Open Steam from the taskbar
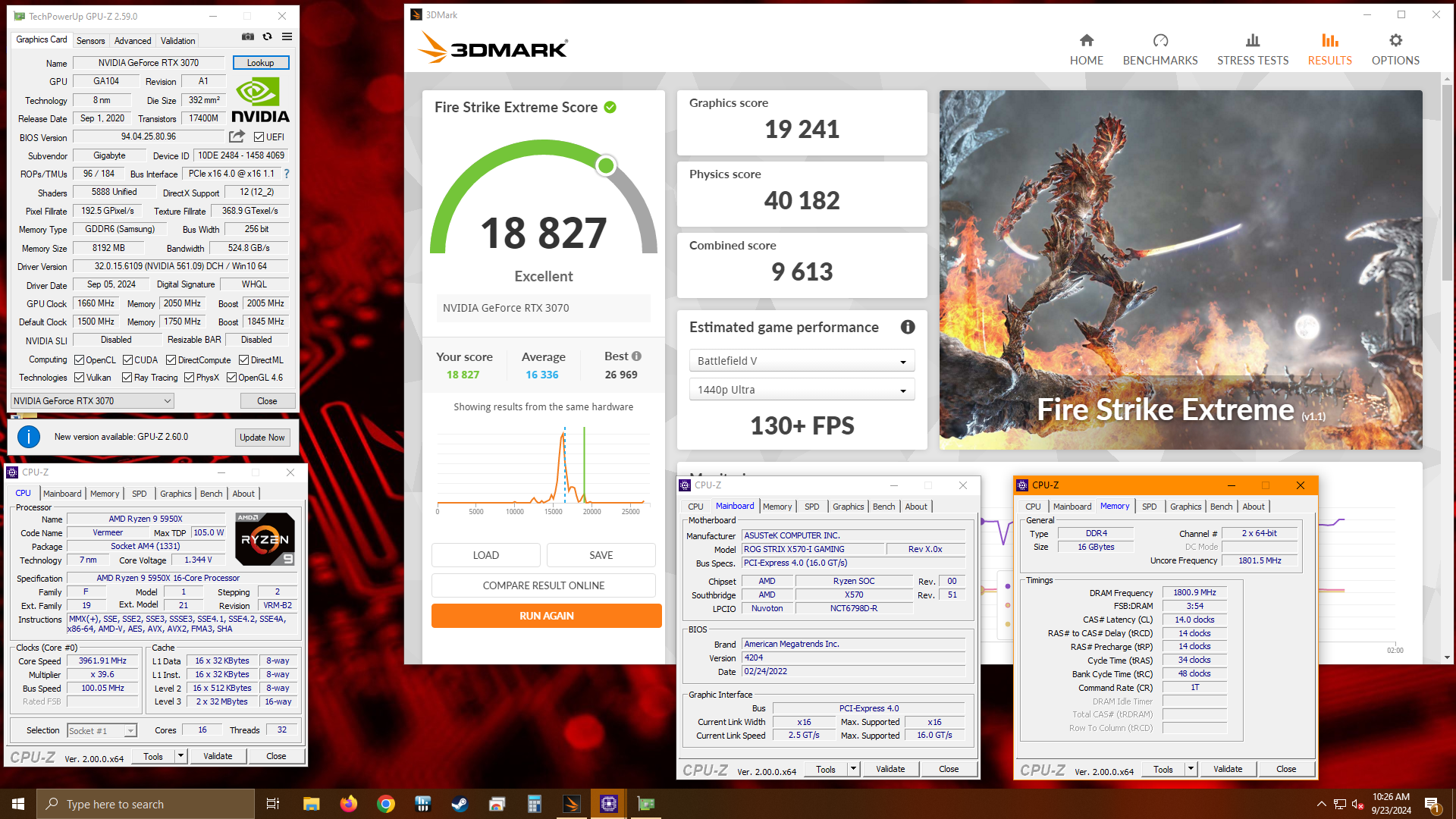This screenshot has height=819, width=1456. point(460,804)
